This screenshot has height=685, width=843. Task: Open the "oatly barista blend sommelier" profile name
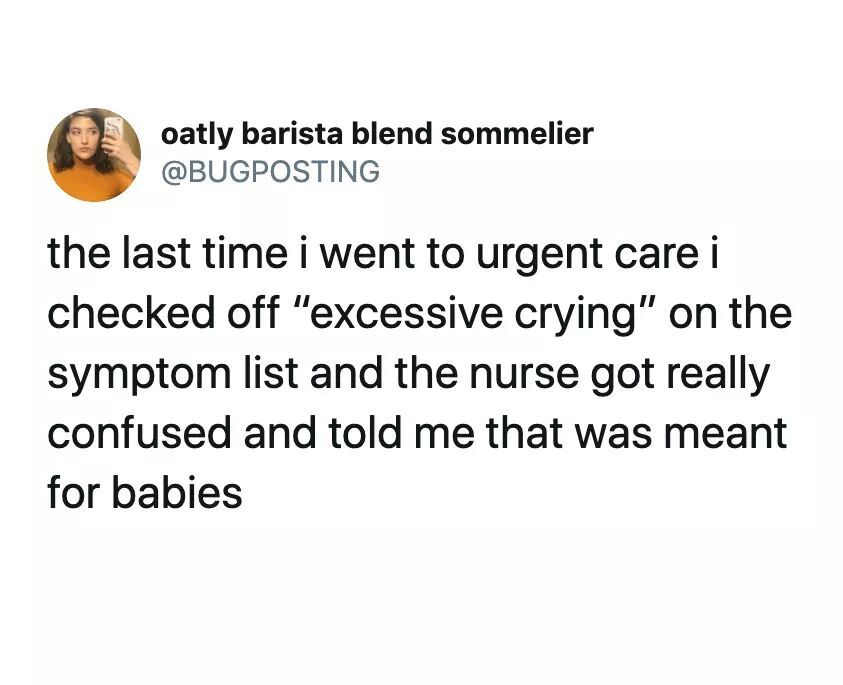(x=377, y=132)
